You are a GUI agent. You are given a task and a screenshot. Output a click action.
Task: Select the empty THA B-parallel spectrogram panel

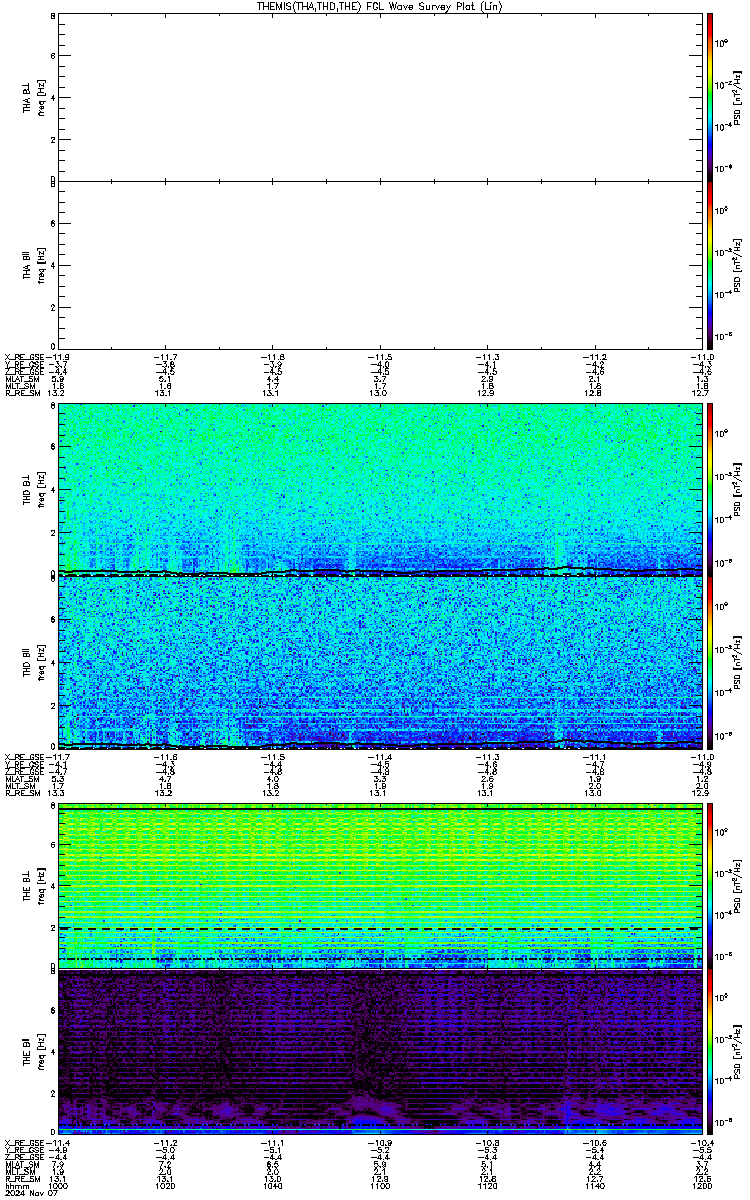tap(380, 264)
